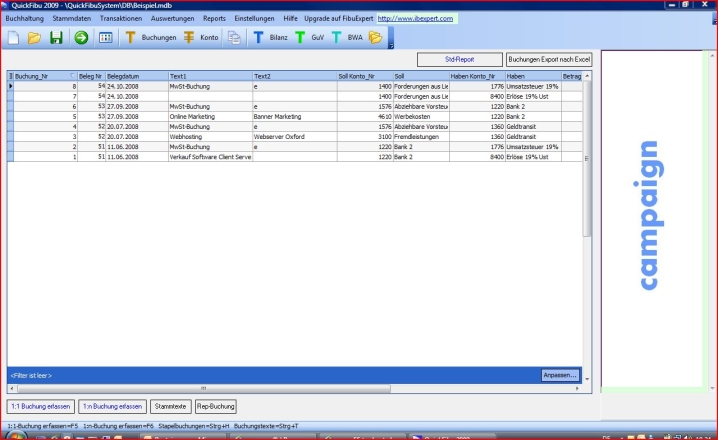The height and width of the screenshot is (440, 718).
Task: Open the BWA report from toolbar
Action: point(347,38)
